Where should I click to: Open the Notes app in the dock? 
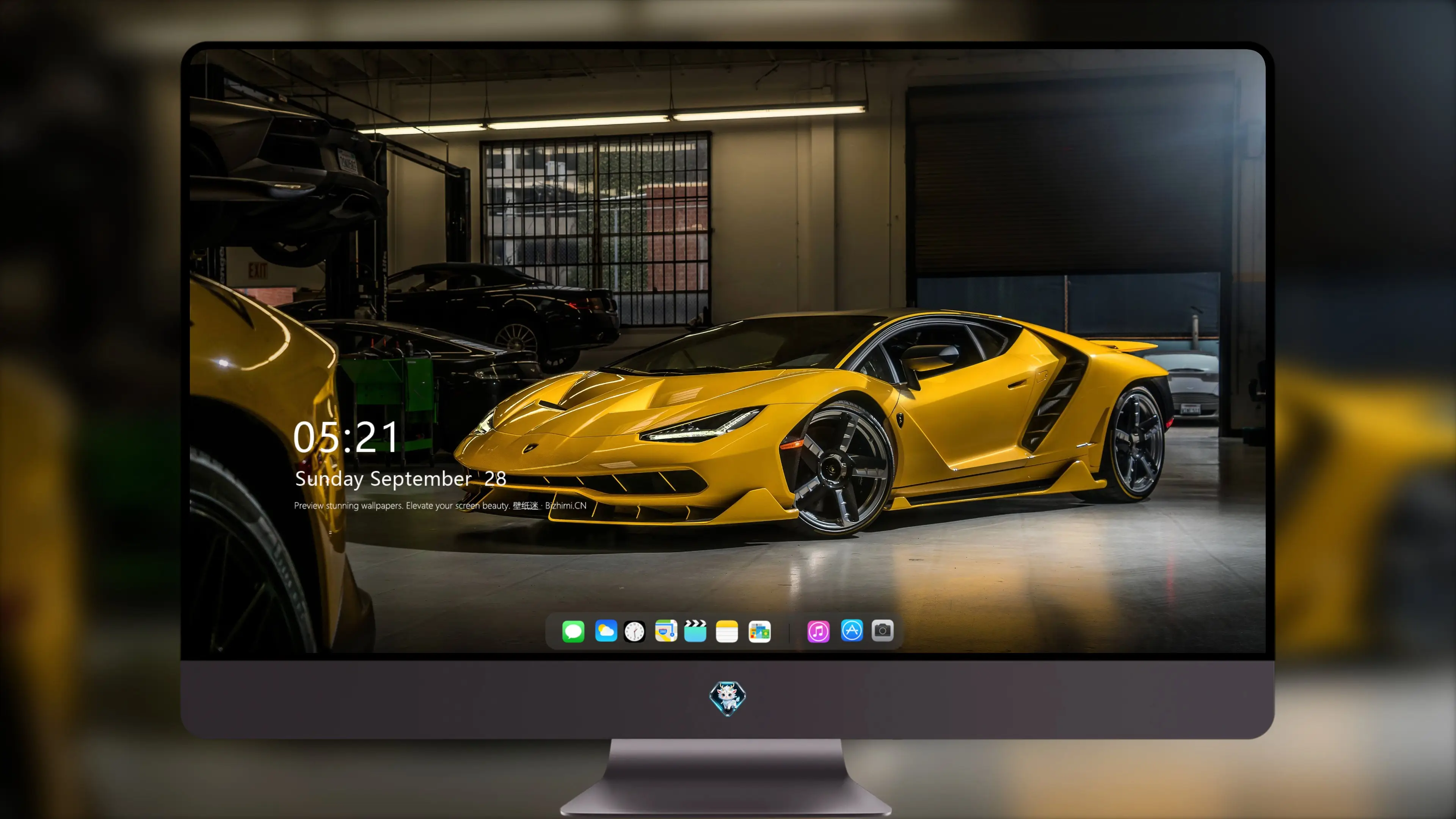[x=727, y=631]
